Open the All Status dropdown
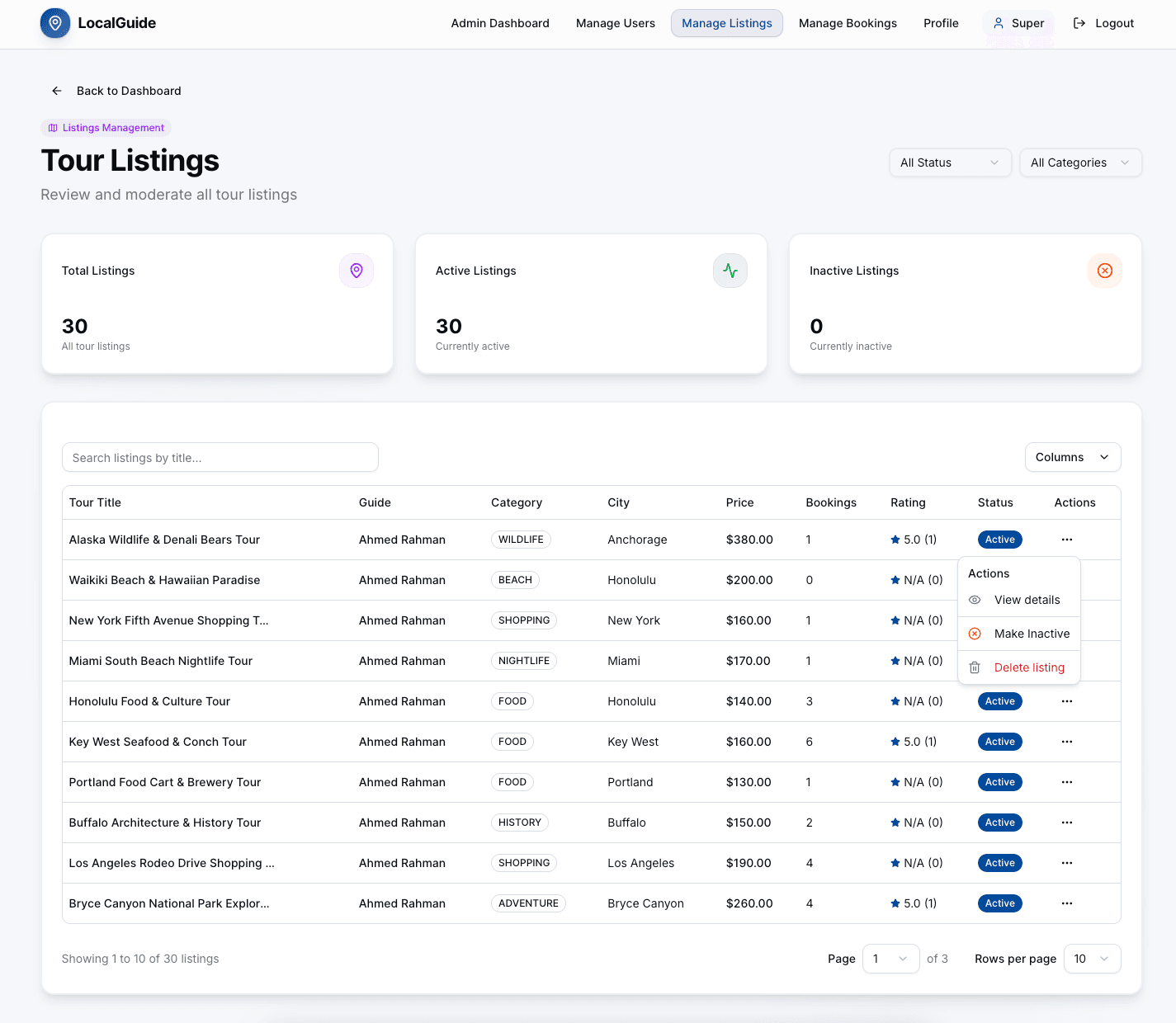1176x1023 pixels. [950, 163]
